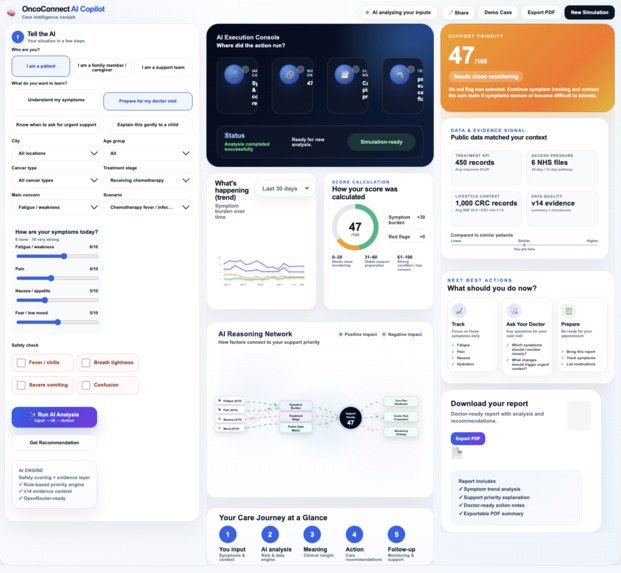The width and height of the screenshot is (621, 573).
Task: Adjust the Pain slider
Action: point(57,278)
